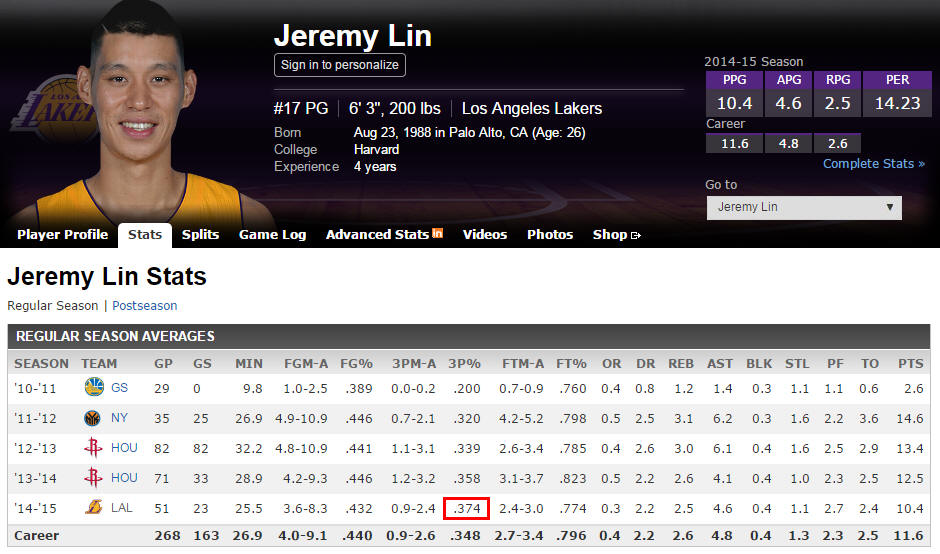This screenshot has height=554, width=940.
Task: Click the Los Angeles Lakers team name
Action: tap(532, 109)
